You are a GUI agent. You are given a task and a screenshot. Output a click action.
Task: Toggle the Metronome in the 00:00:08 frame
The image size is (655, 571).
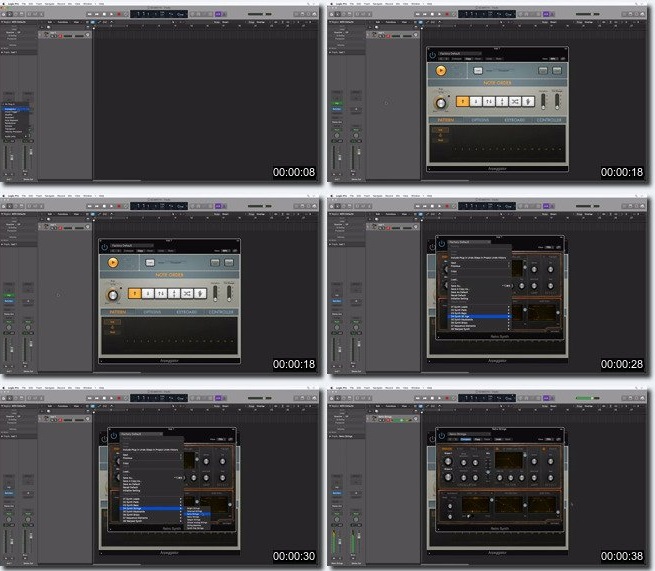[224, 14]
